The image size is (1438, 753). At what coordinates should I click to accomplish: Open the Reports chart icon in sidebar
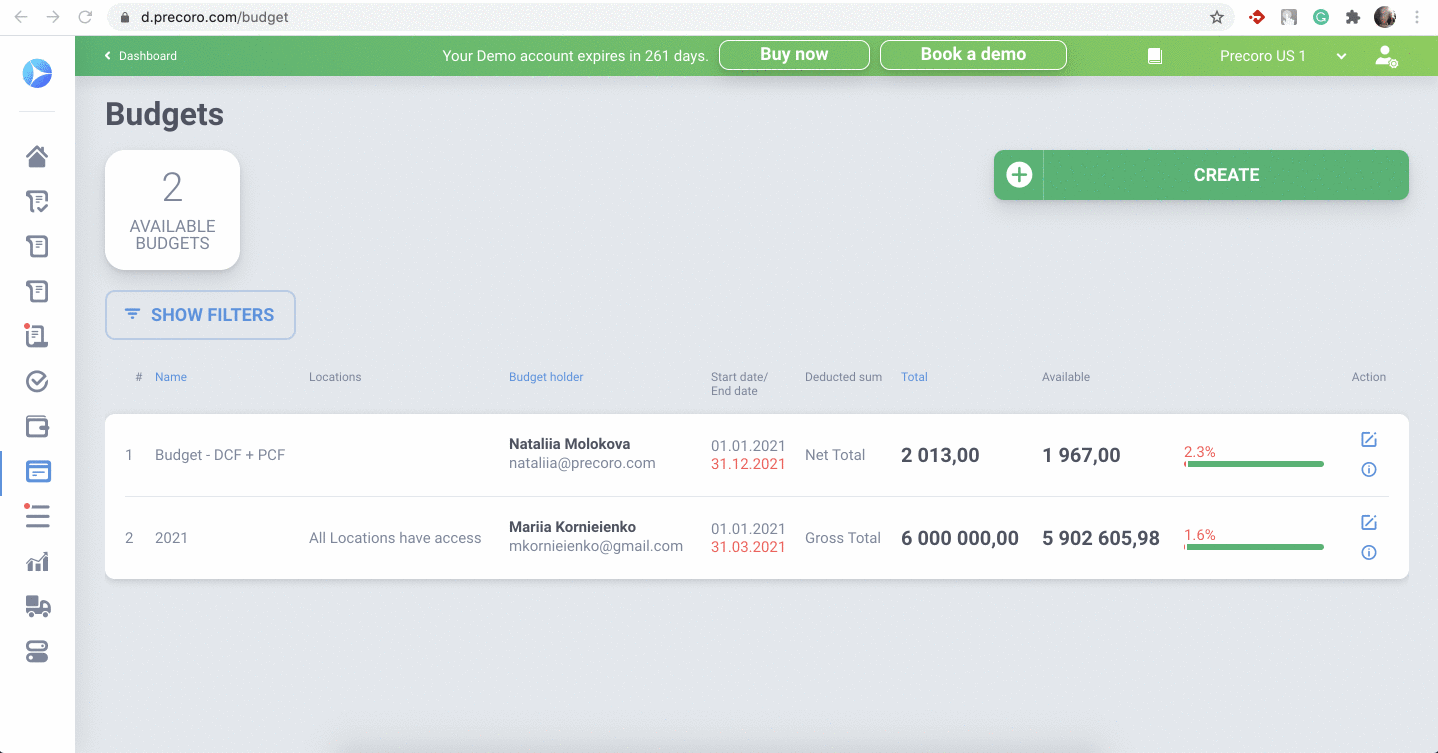[x=37, y=562]
